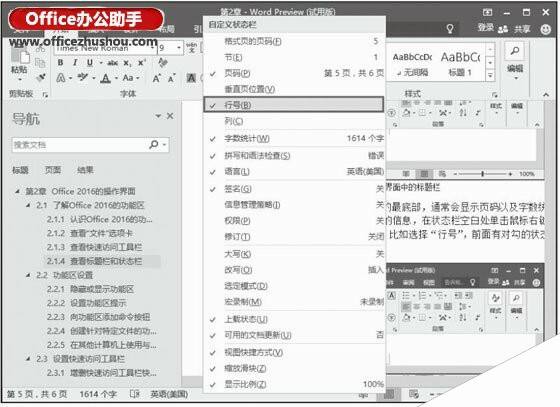Click the search magnifier in navigation pane

click(x=154, y=144)
